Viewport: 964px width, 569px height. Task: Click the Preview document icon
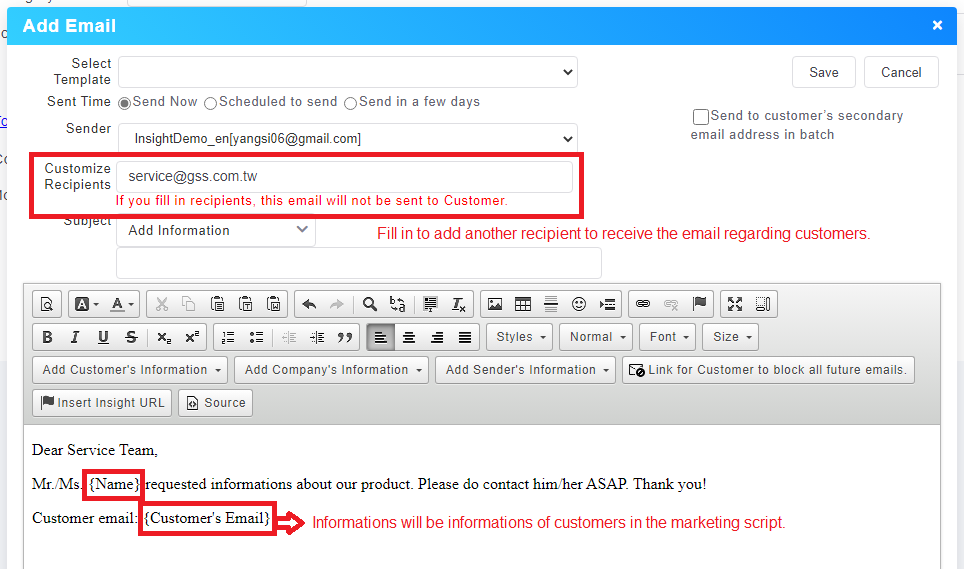(47, 304)
